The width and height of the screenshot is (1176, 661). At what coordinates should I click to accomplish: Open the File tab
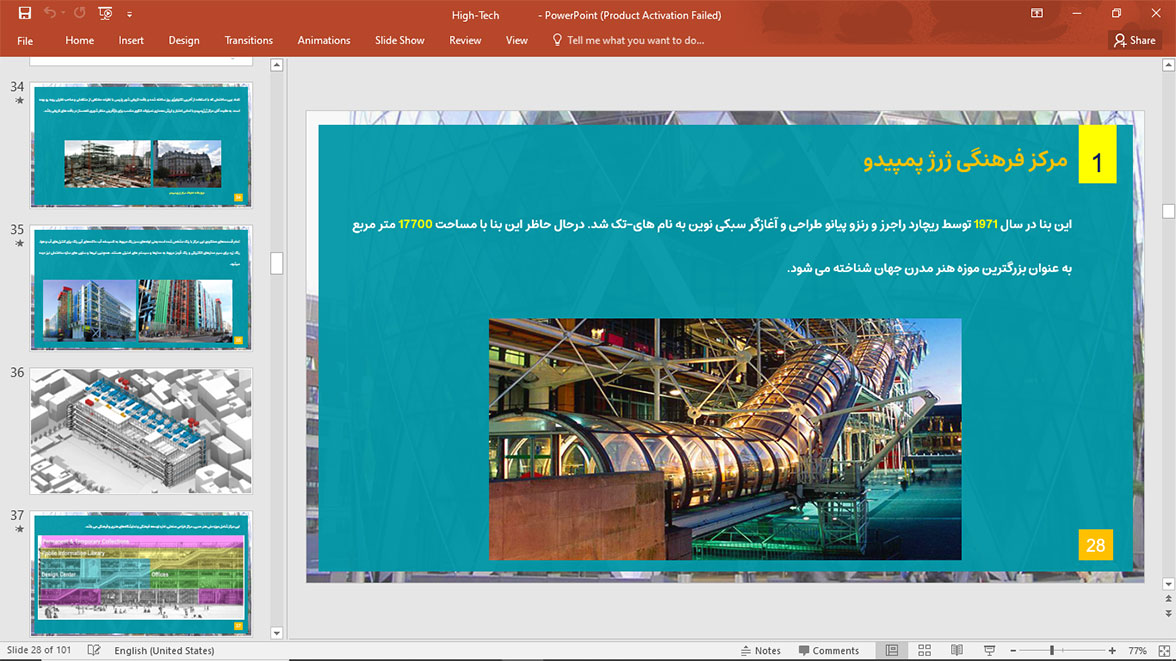point(25,41)
